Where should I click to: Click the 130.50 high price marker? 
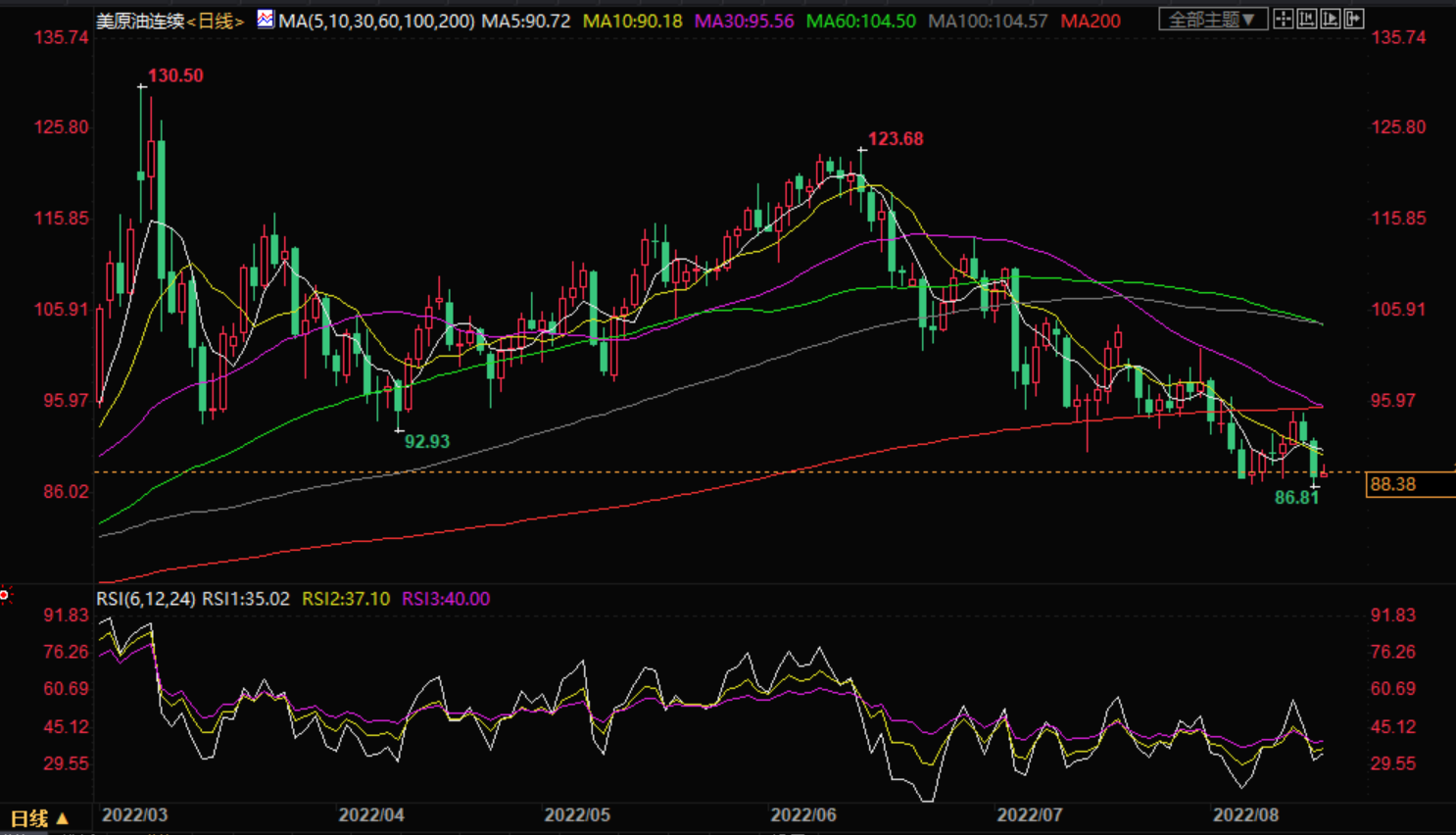point(175,75)
